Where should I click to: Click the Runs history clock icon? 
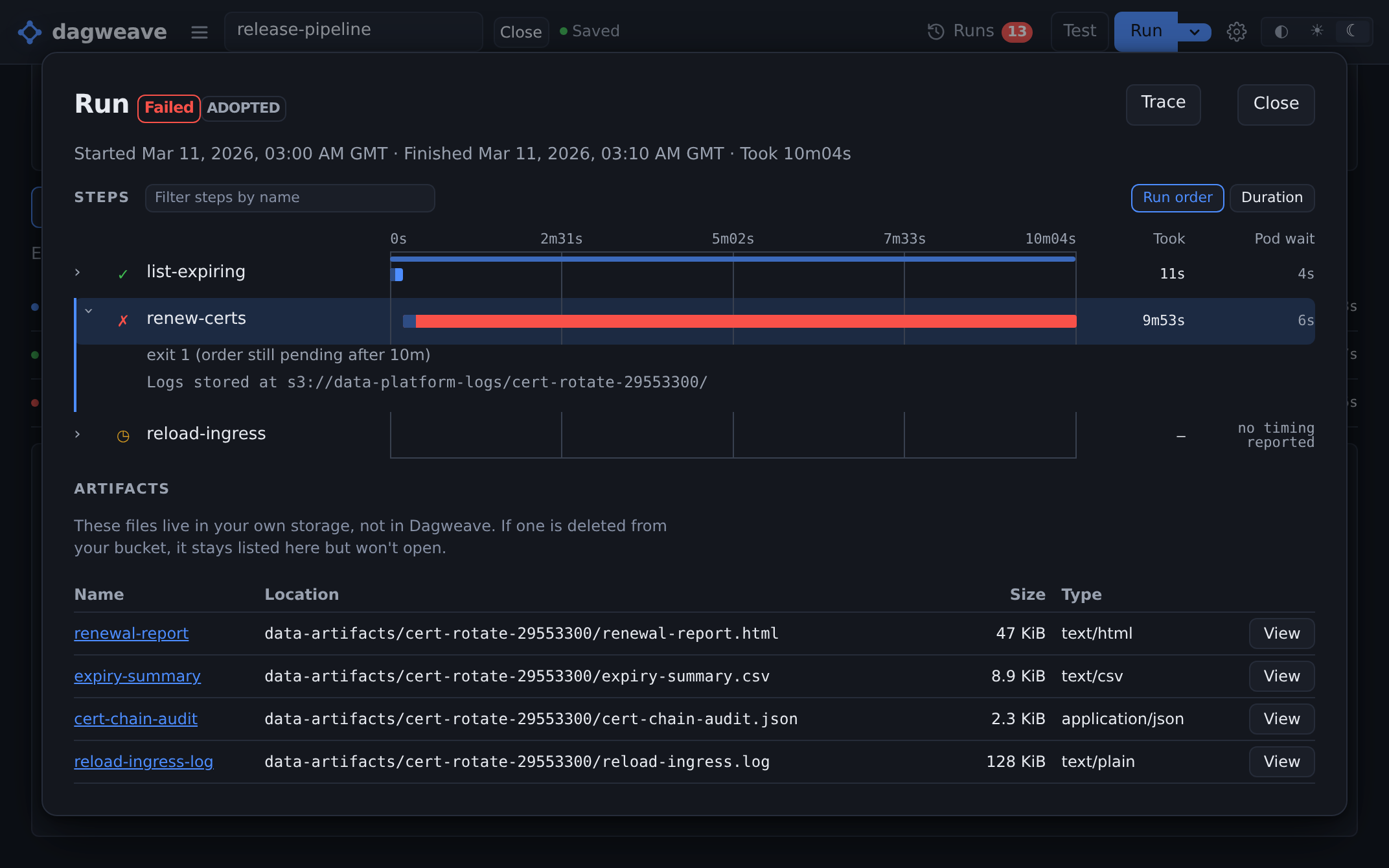936,31
